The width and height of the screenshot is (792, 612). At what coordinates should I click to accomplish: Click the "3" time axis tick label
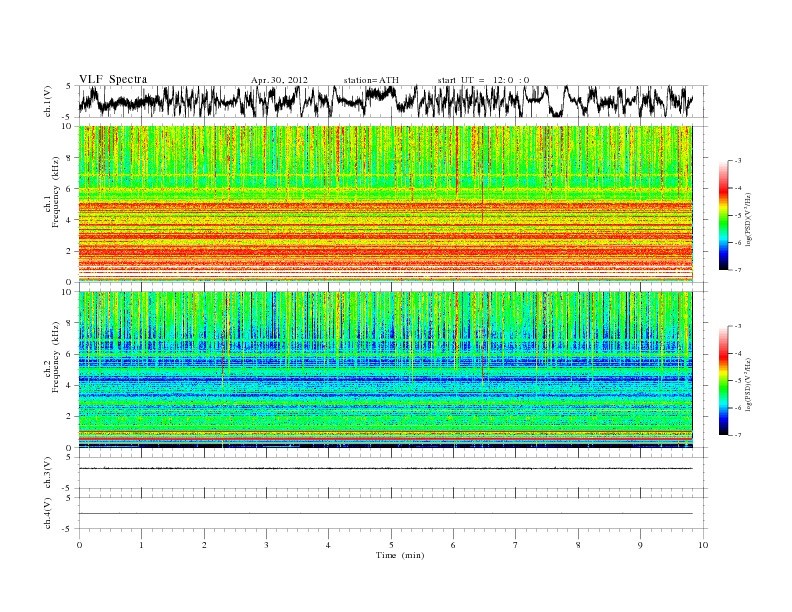click(266, 545)
